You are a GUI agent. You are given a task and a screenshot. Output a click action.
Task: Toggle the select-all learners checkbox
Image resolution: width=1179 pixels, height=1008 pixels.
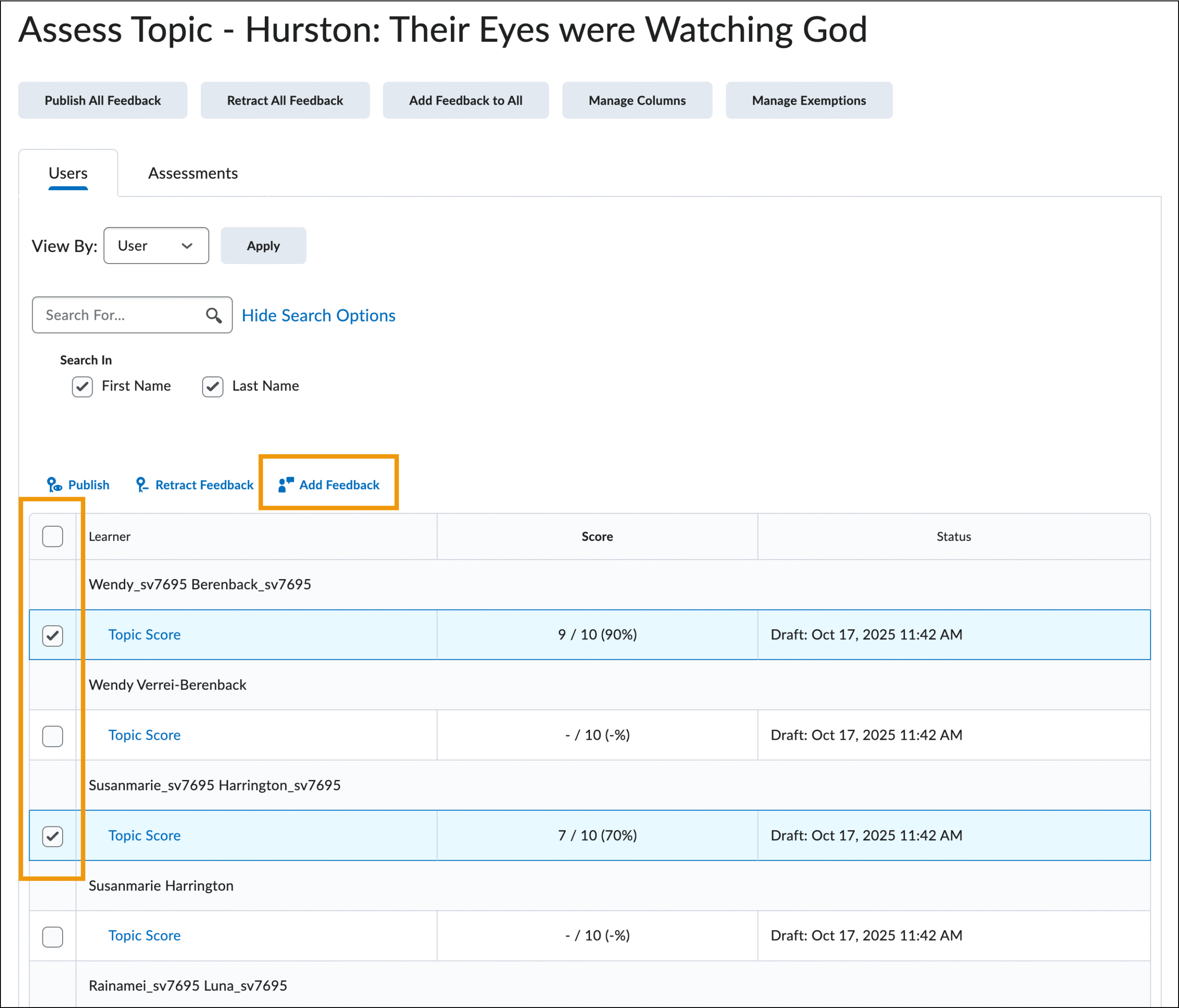(53, 537)
